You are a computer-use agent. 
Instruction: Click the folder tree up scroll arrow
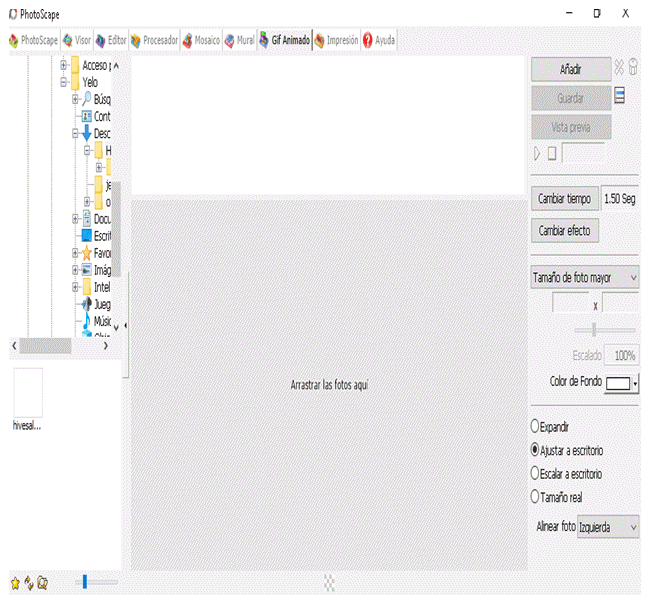(116, 66)
